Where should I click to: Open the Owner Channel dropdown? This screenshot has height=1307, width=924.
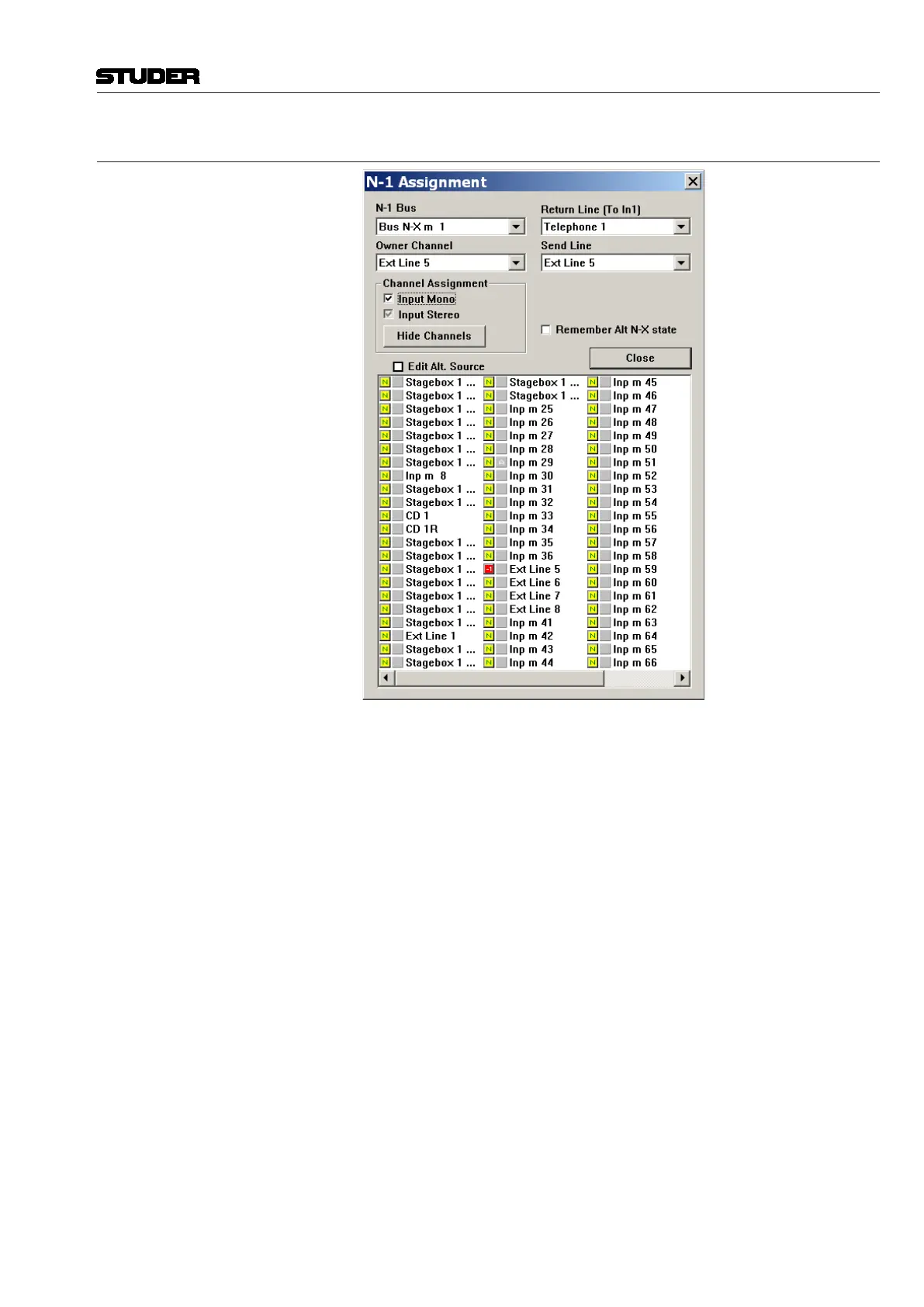point(517,263)
